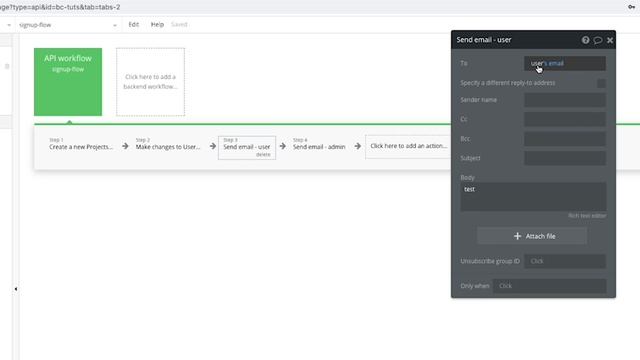The image size is (640, 360).
Task: Open help icon in Send email panel
Action: (585, 40)
